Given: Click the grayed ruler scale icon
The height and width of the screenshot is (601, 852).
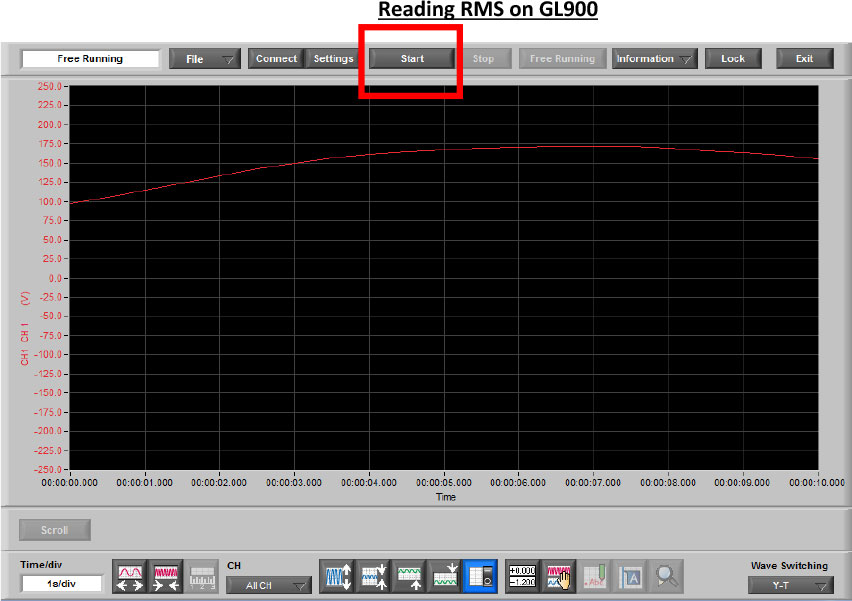Looking at the screenshot, I should click(x=202, y=577).
